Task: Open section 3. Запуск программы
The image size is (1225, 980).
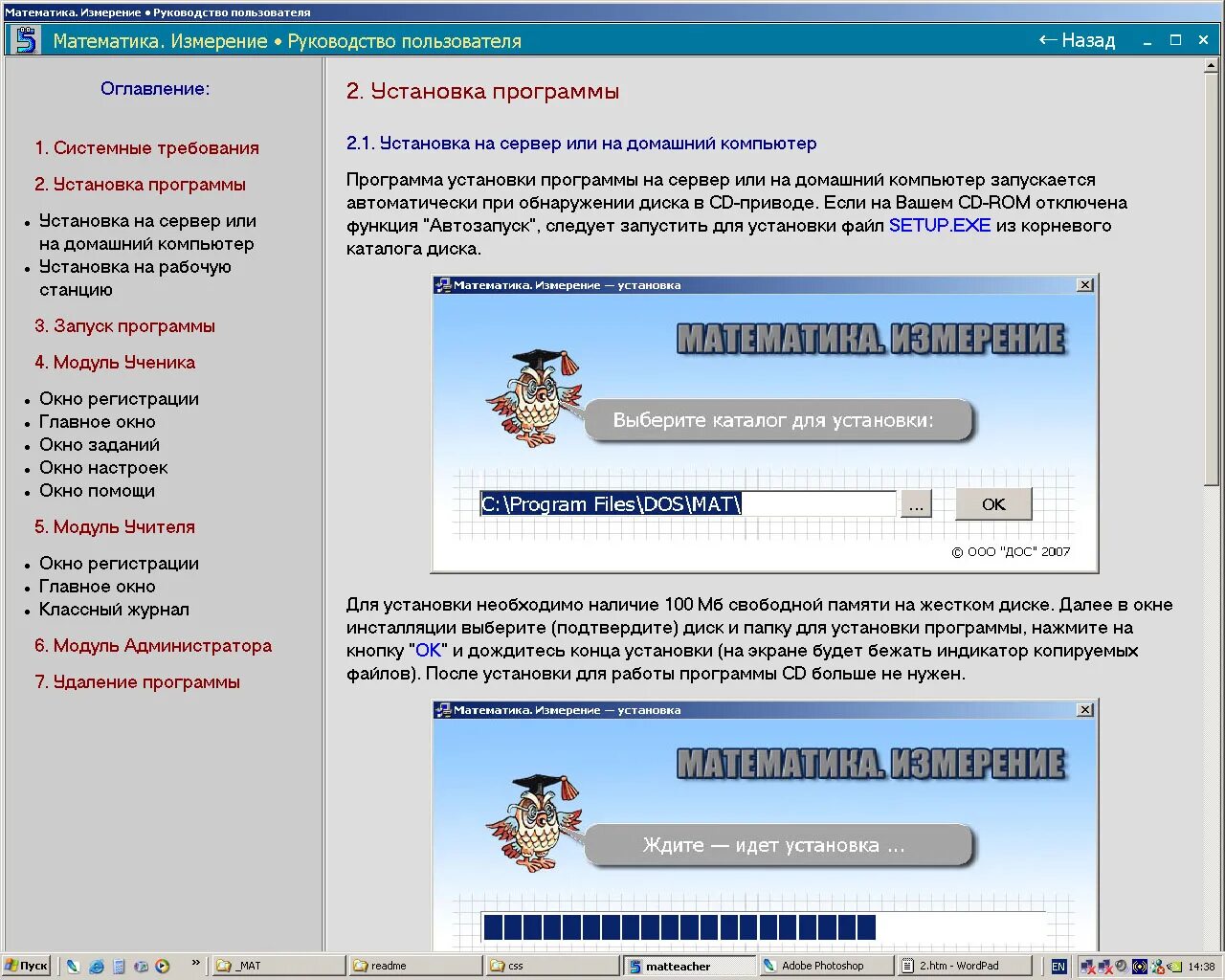Action: point(124,326)
